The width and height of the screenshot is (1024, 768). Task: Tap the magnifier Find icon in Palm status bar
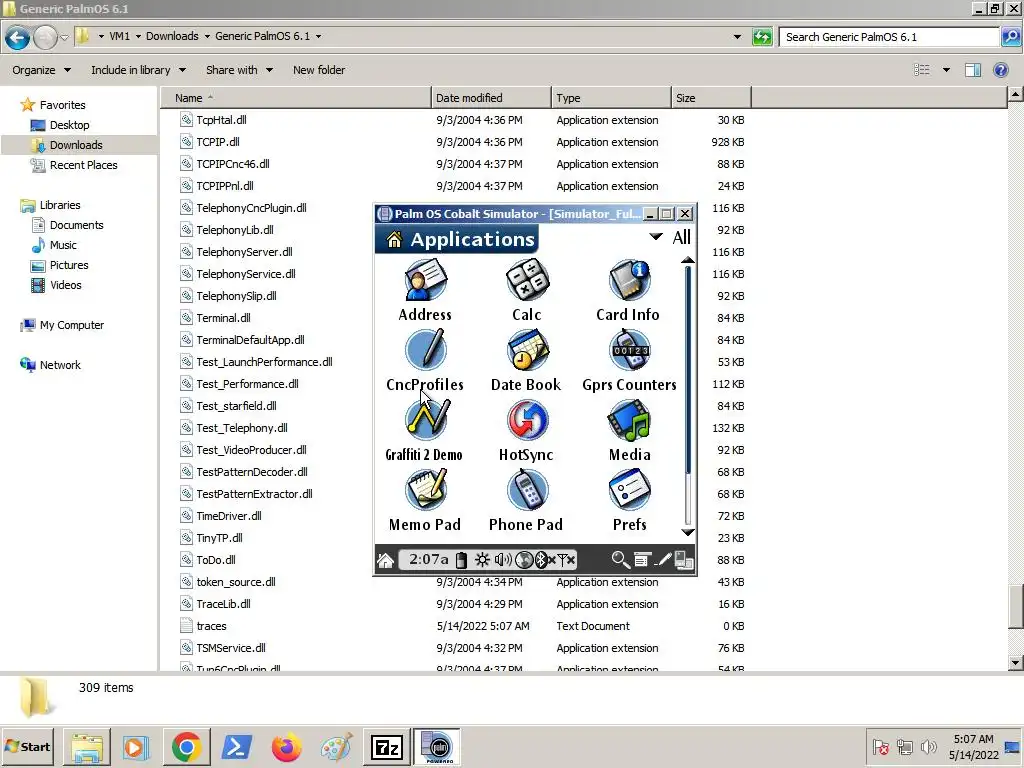(x=620, y=560)
